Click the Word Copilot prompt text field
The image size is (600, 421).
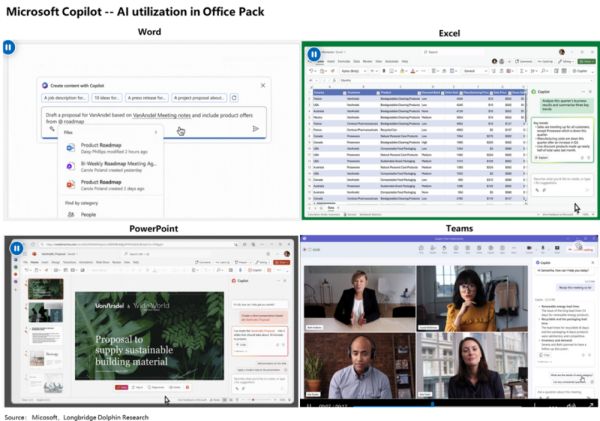point(150,116)
